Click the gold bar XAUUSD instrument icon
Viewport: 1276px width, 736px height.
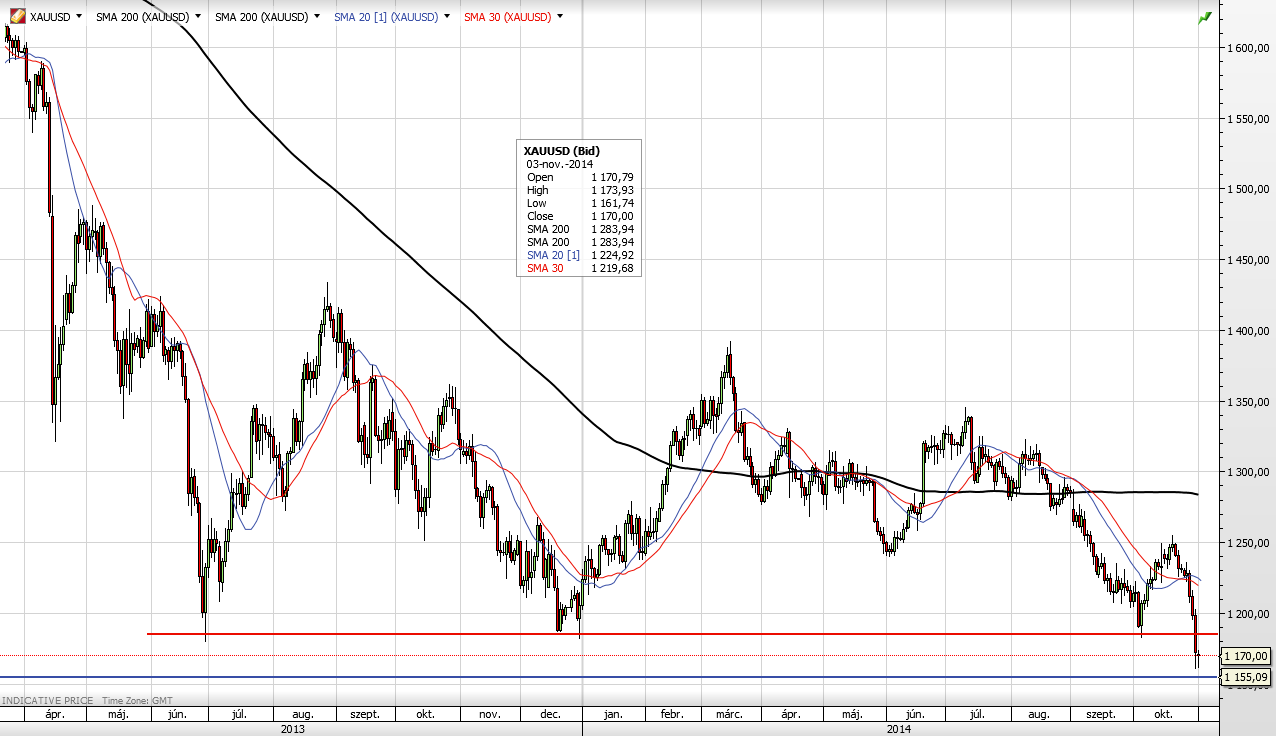(x=17, y=17)
